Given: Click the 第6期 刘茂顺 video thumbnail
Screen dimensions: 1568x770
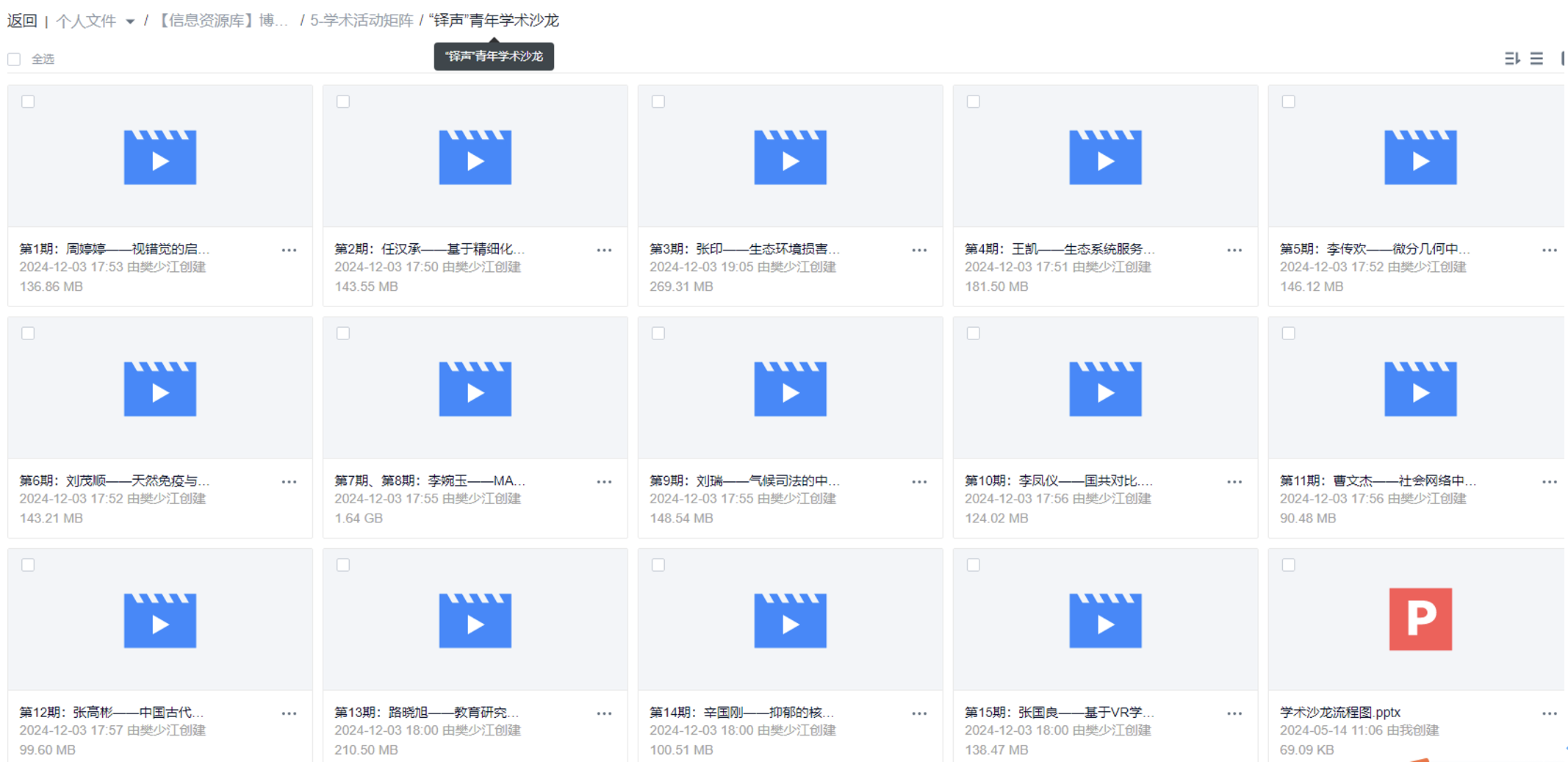Looking at the screenshot, I should [159, 388].
